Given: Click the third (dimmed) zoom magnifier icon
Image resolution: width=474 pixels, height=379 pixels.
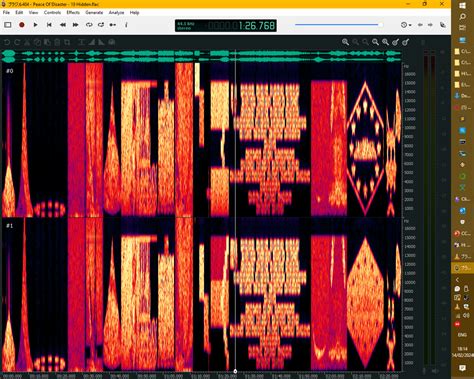Looking at the screenshot, I should tap(365, 42).
